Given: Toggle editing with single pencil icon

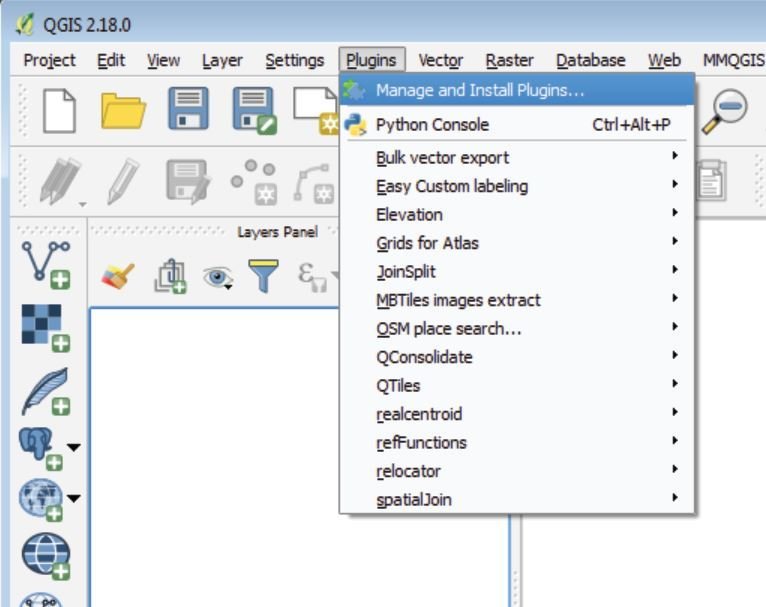Looking at the screenshot, I should [123, 181].
